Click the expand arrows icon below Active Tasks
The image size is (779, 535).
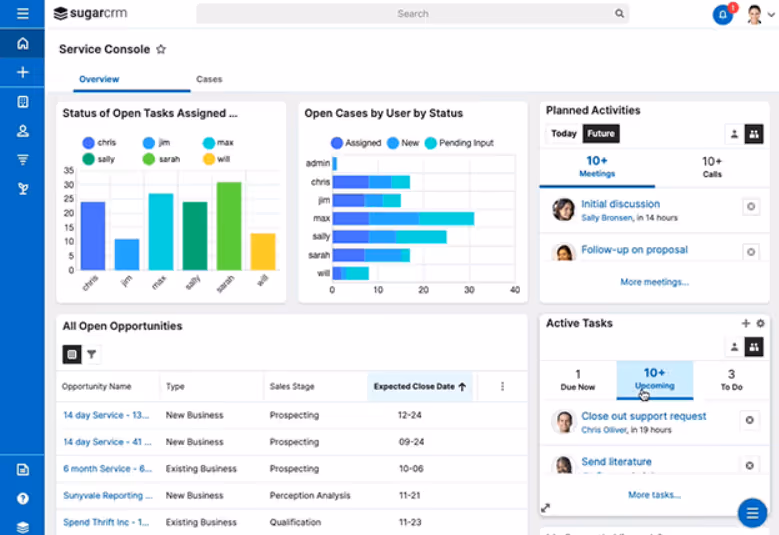[545, 508]
